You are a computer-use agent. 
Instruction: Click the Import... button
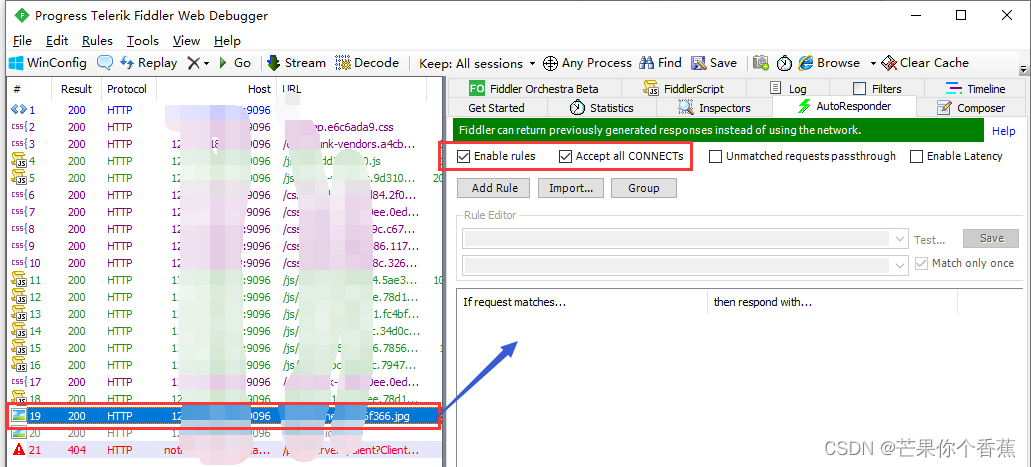[x=571, y=188]
